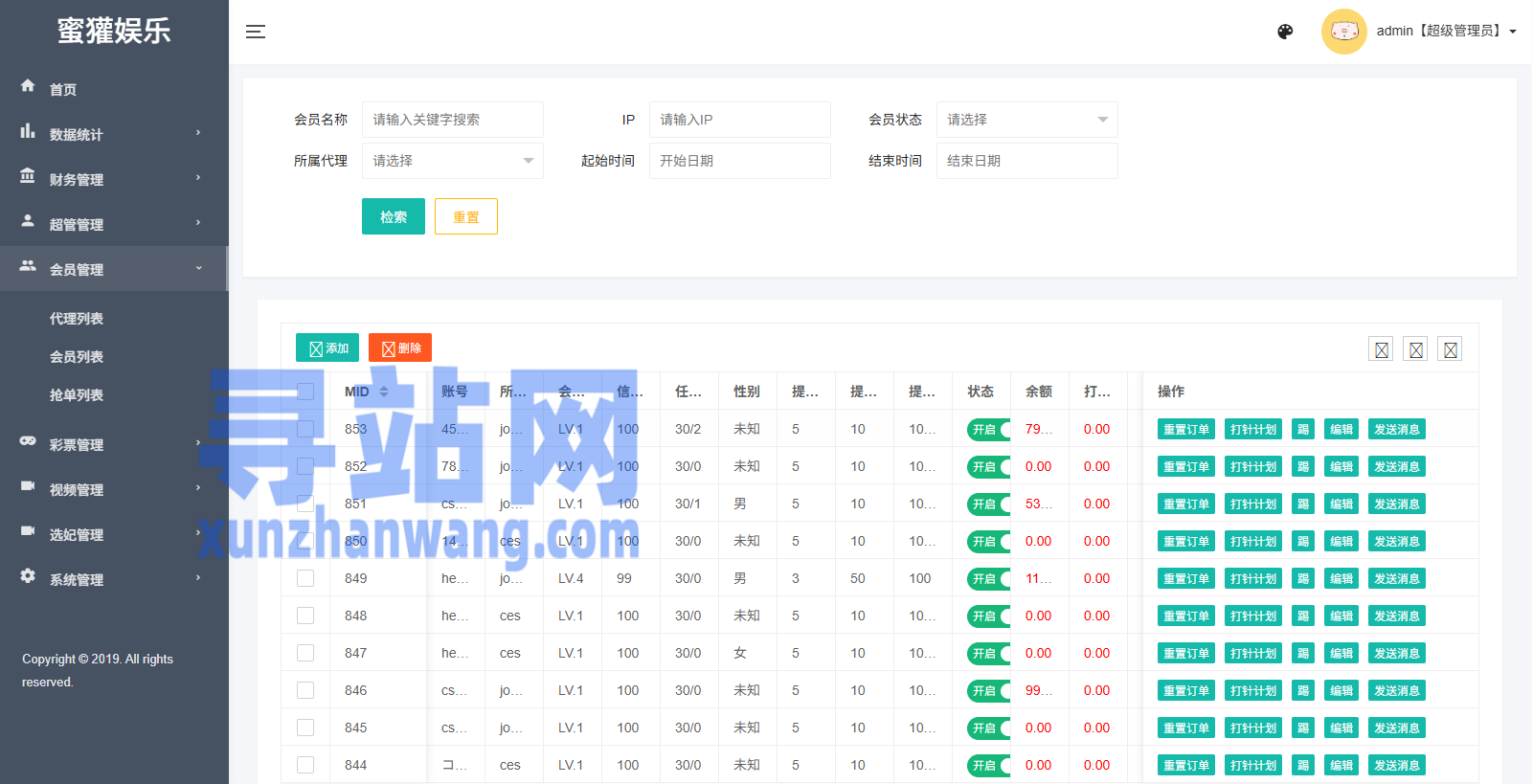Click the home icon in sidebar

(28, 86)
